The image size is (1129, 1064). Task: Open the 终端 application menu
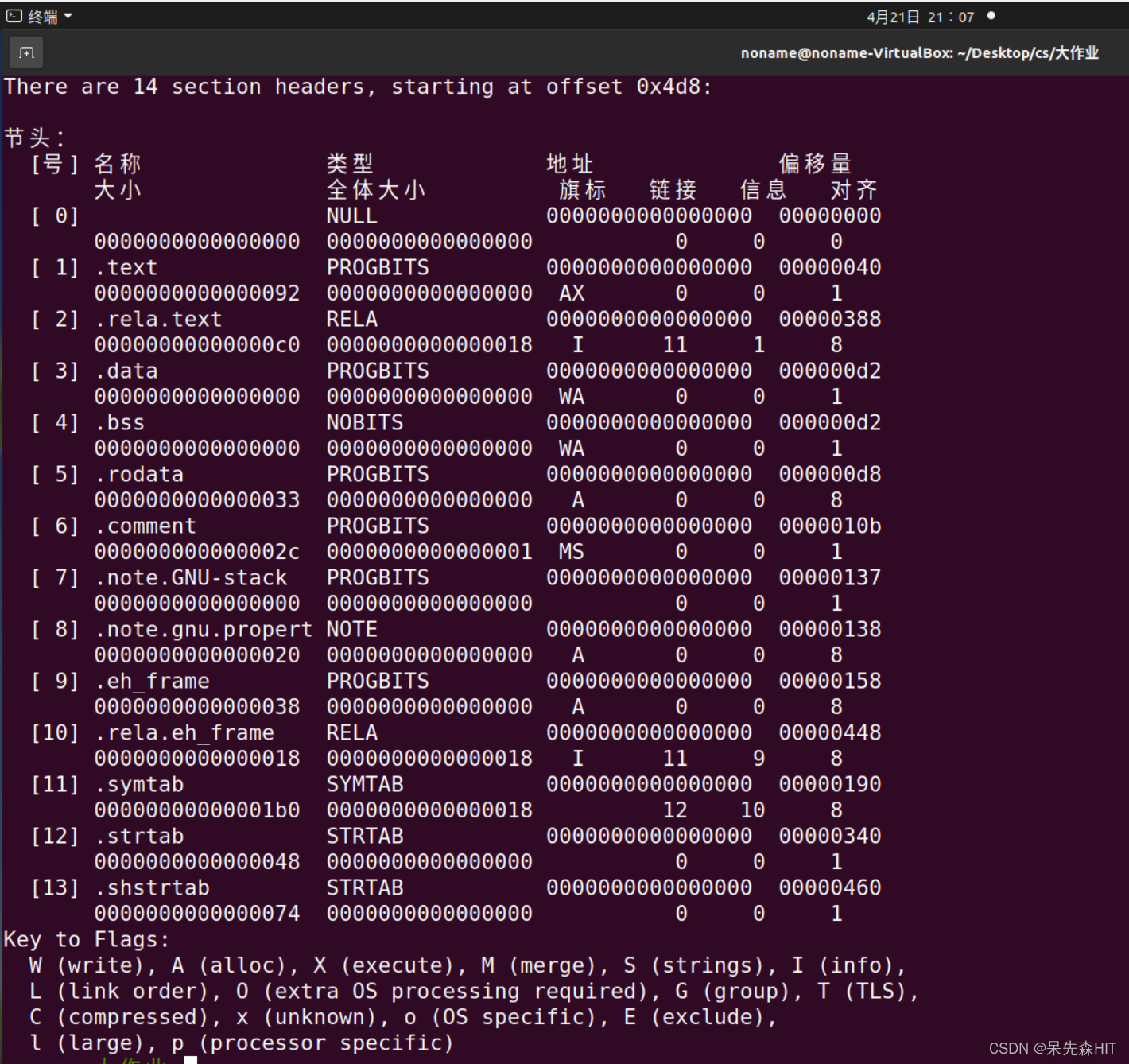[x=40, y=16]
